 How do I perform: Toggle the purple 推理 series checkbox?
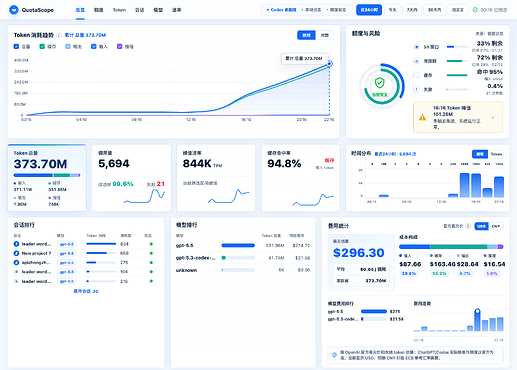119,46
